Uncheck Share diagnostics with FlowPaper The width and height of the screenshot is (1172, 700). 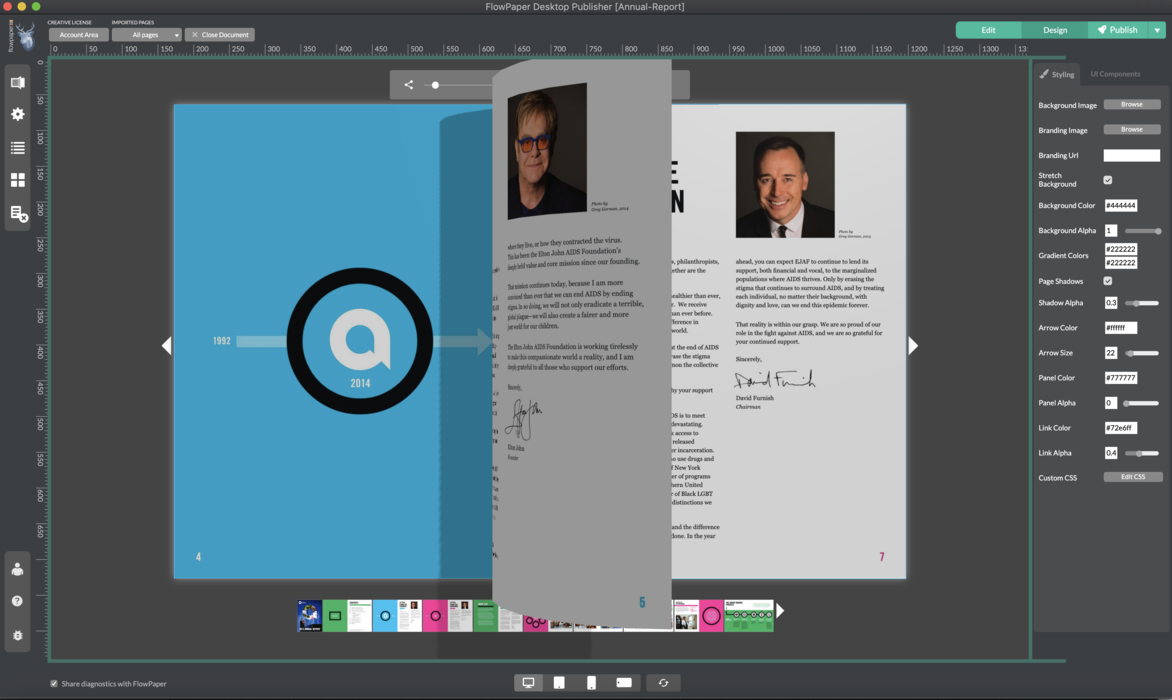point(54,684)
